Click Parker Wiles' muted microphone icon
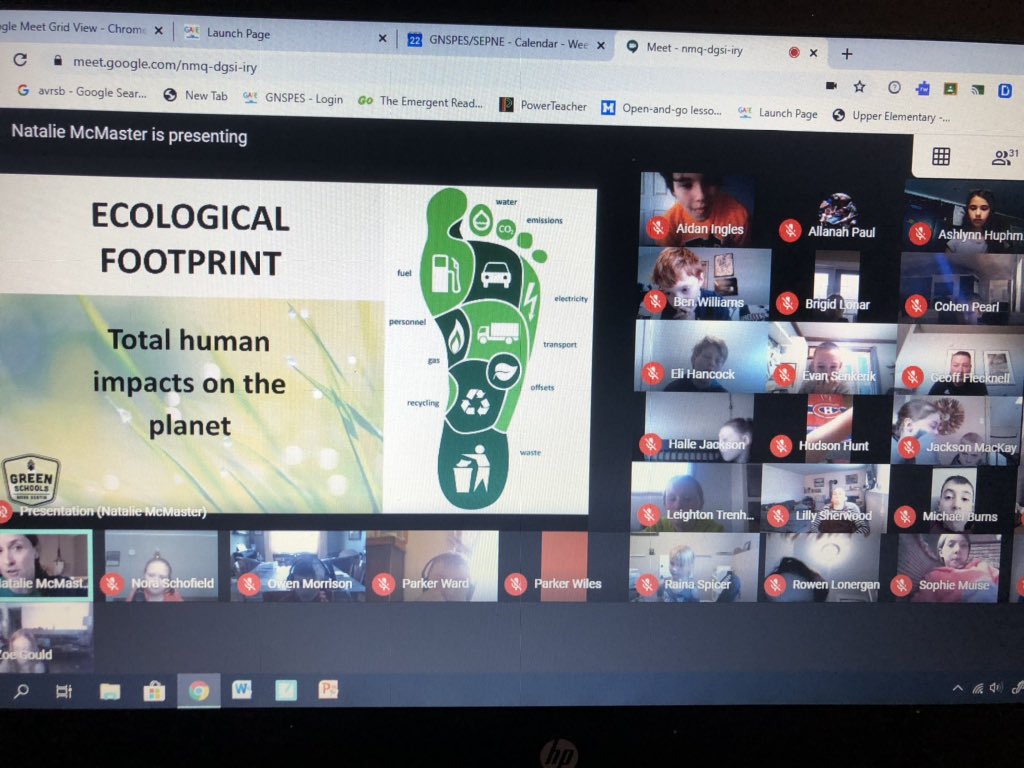This screenshot has height=768, width=1024. click(516, 584)
